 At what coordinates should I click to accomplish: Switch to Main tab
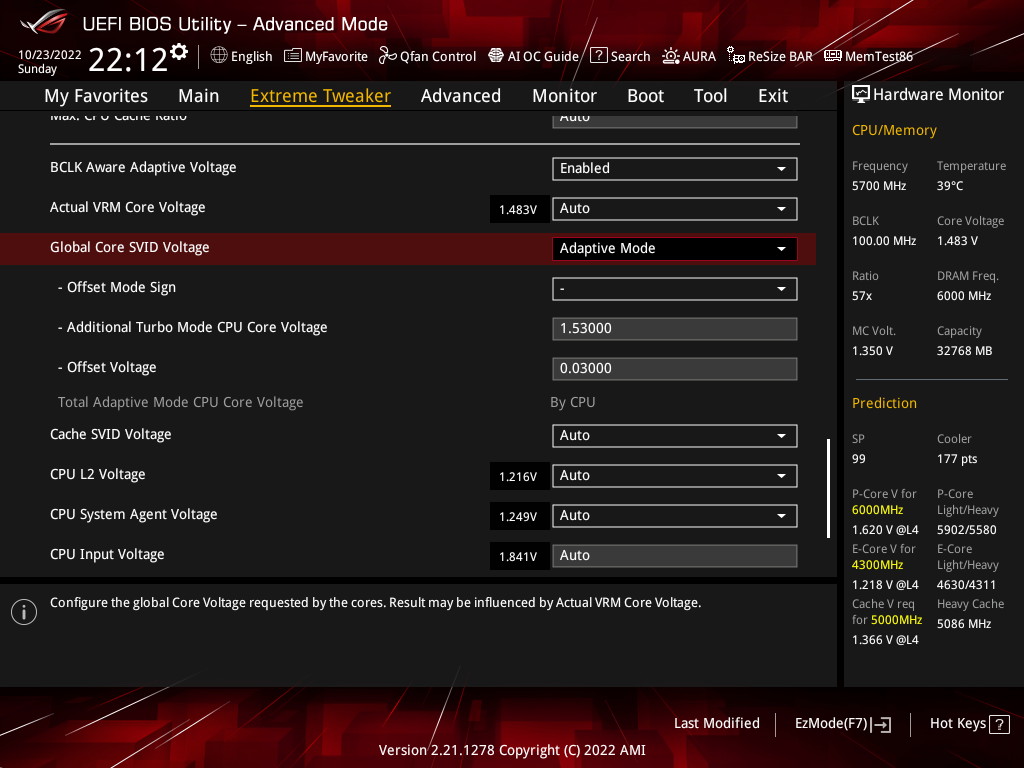pos(199,96)
